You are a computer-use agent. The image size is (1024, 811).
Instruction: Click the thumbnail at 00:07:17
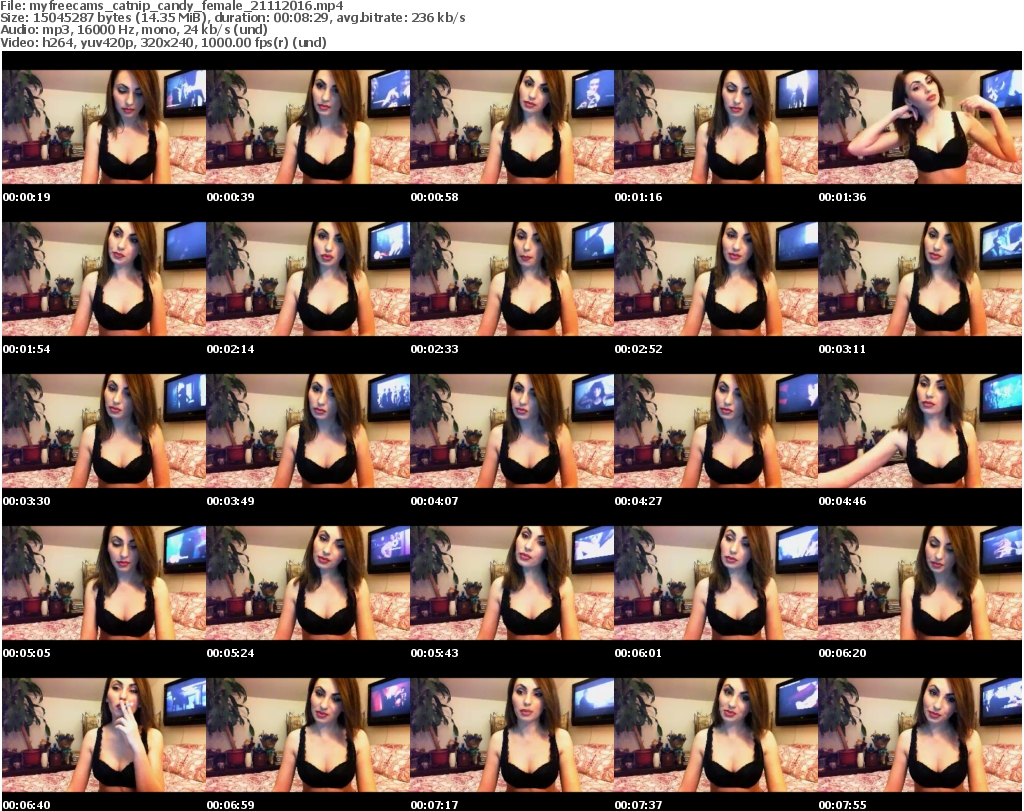click(512, 735)
